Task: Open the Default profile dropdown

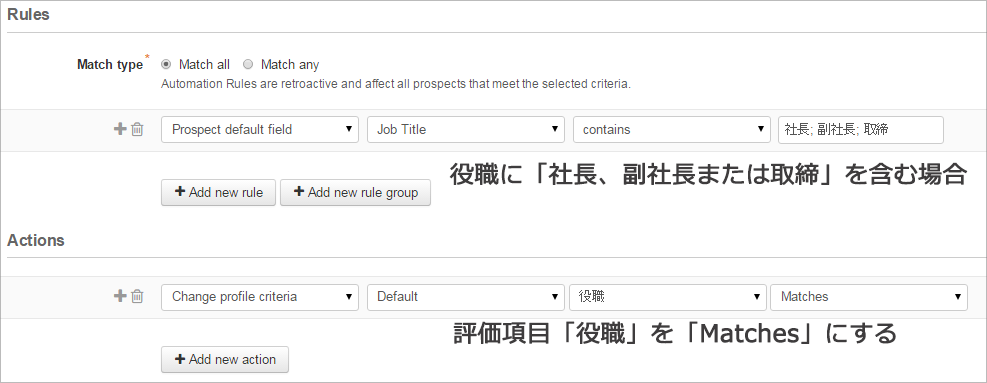Action: [466, 297]
